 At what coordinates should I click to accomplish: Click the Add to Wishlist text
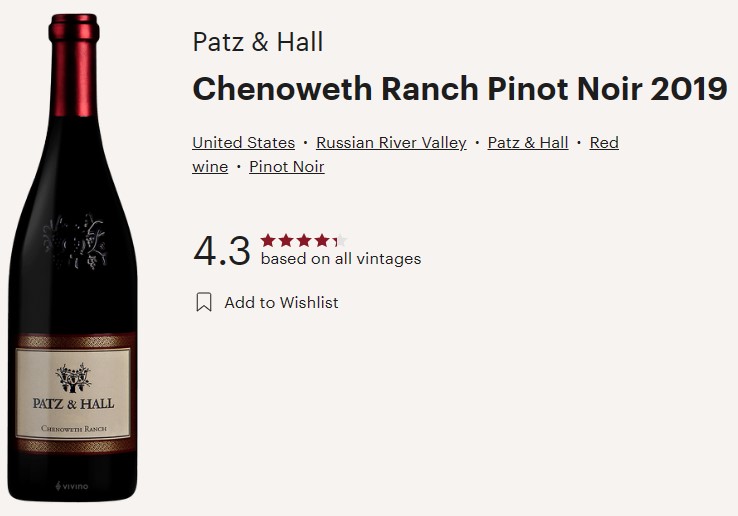(281, 302)
